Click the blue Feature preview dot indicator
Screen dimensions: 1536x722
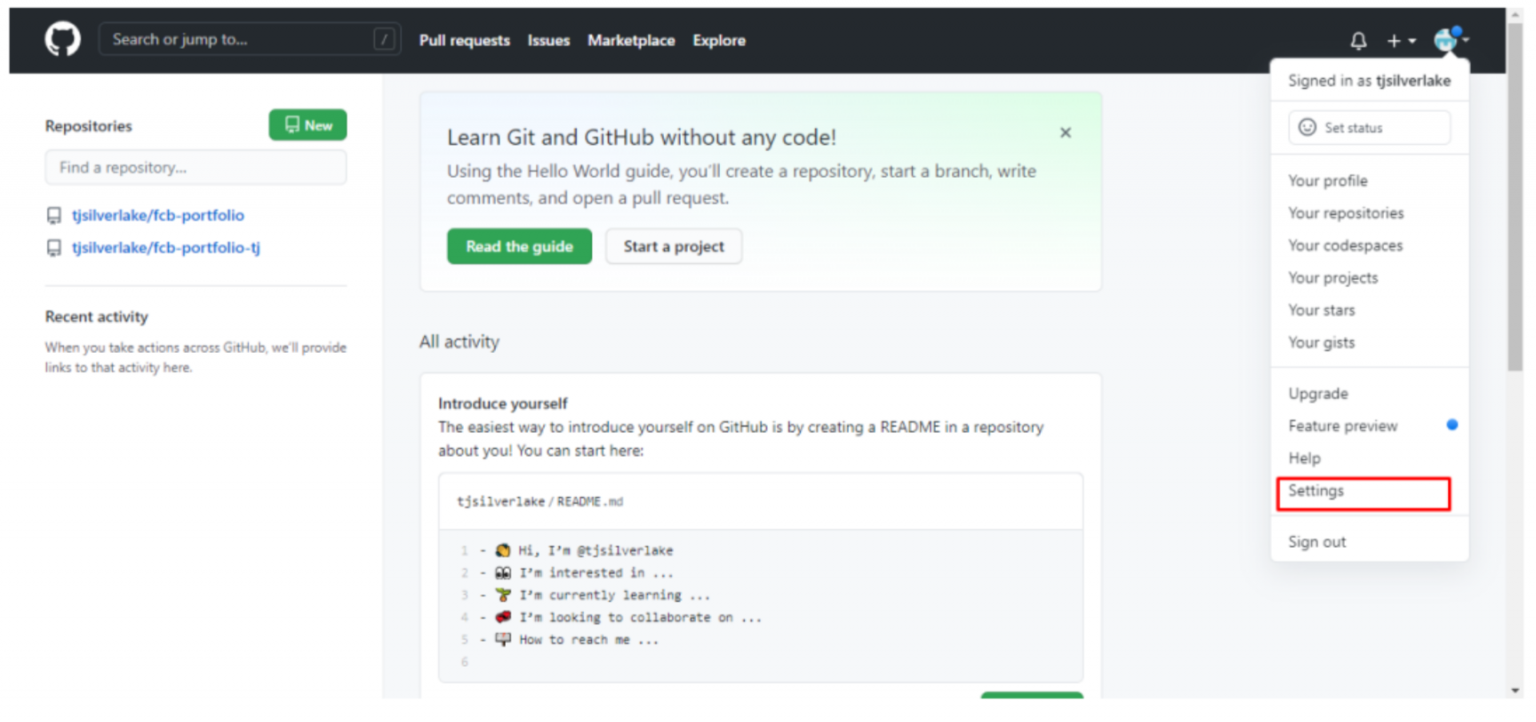tap(1451, 424)
